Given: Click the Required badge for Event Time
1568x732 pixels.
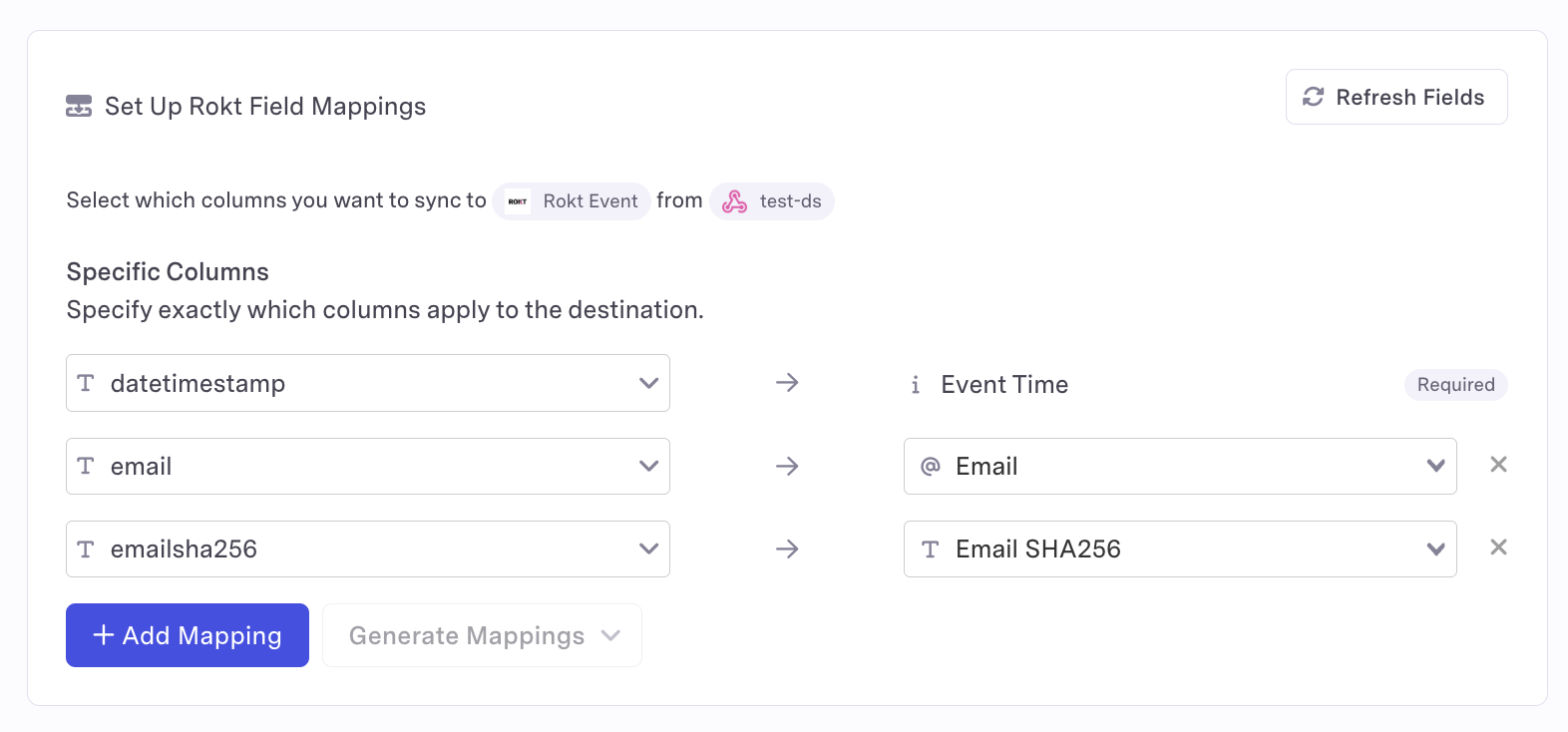Looking at the screenshot, I should (x=1456, y=385).
